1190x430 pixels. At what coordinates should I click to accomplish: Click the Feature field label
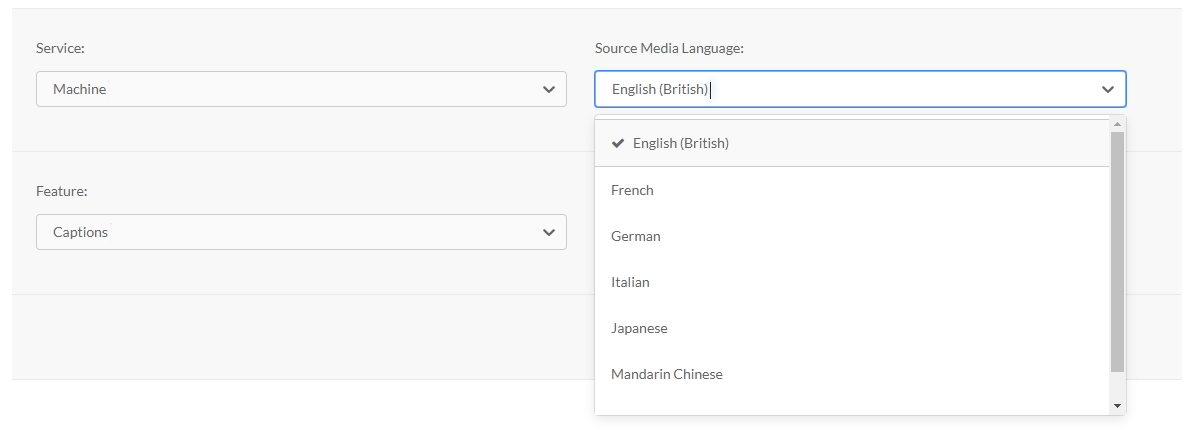[x=62, y=191]
